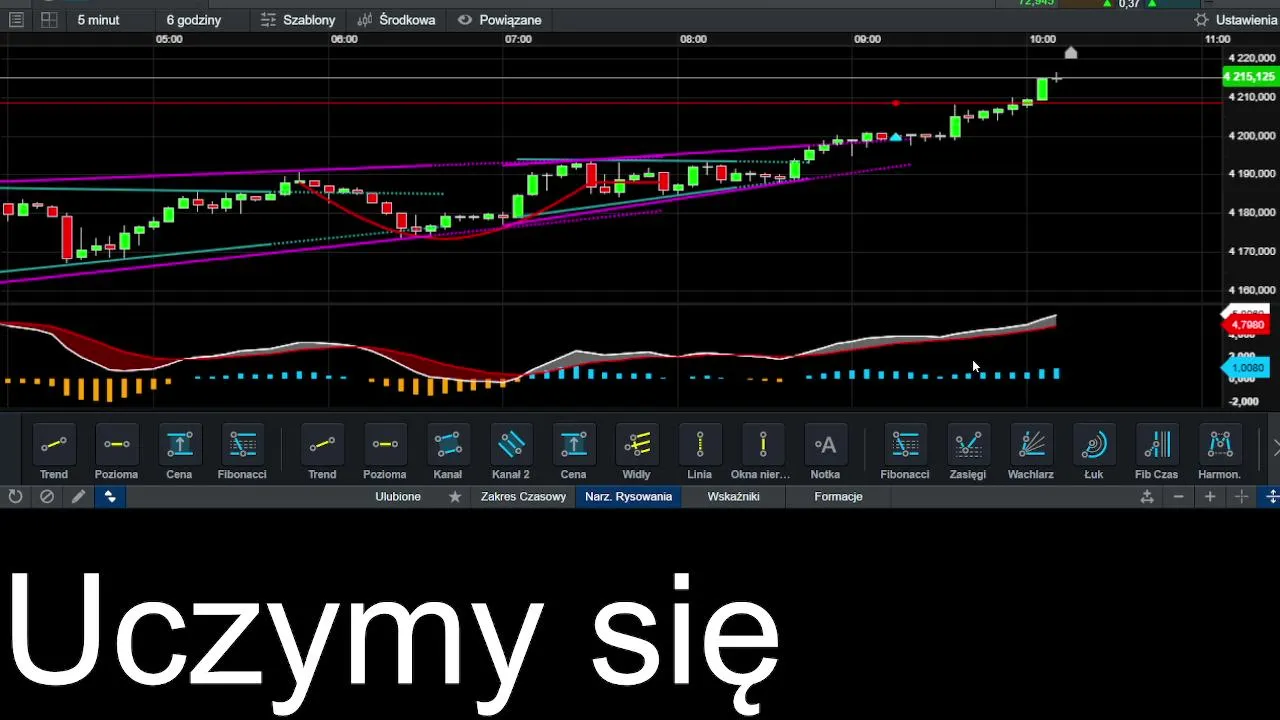The width and height of the screenshot is (1280, 720).
Task: Click the crossed-circle clear icon
Action: 47,497
